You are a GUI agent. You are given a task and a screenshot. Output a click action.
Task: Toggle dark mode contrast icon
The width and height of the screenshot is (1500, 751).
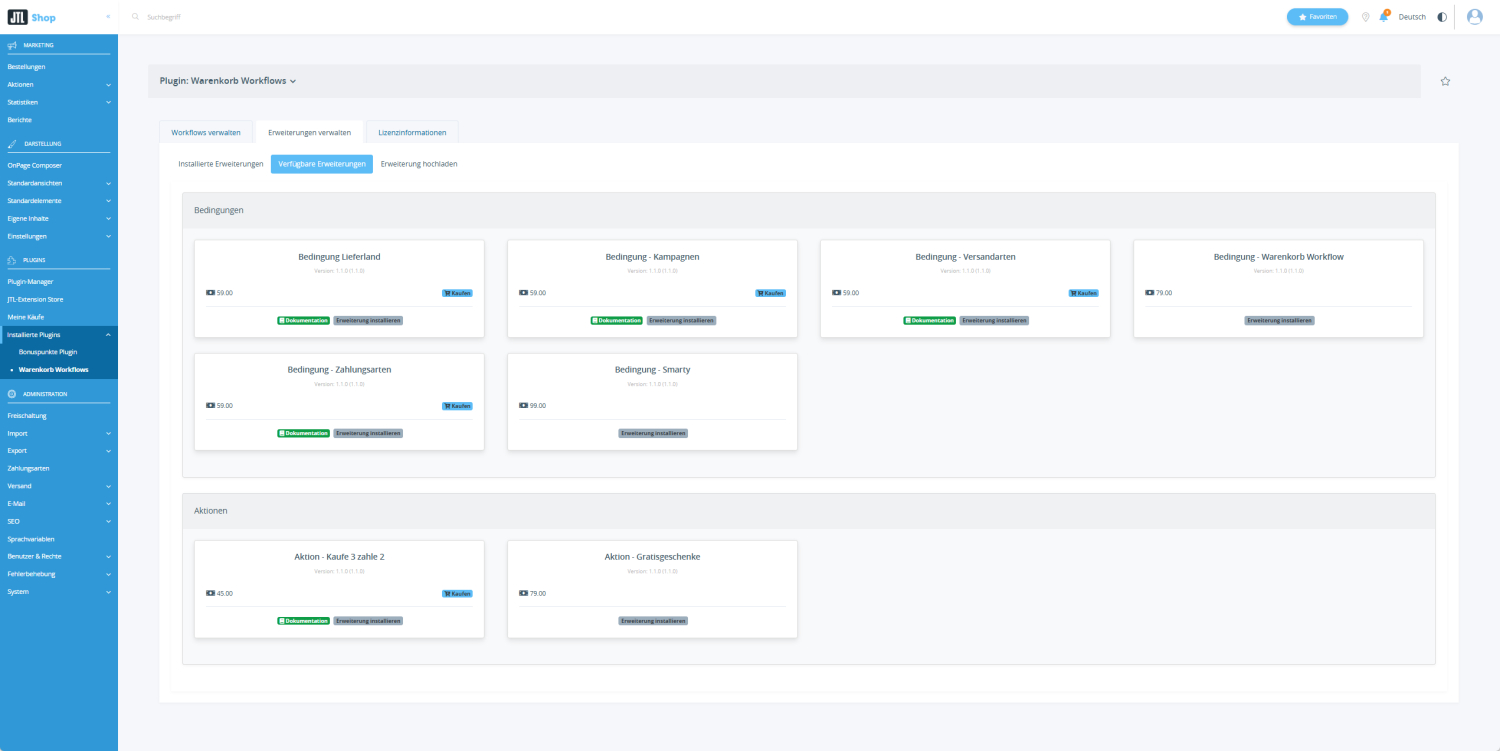point(1441,17)
